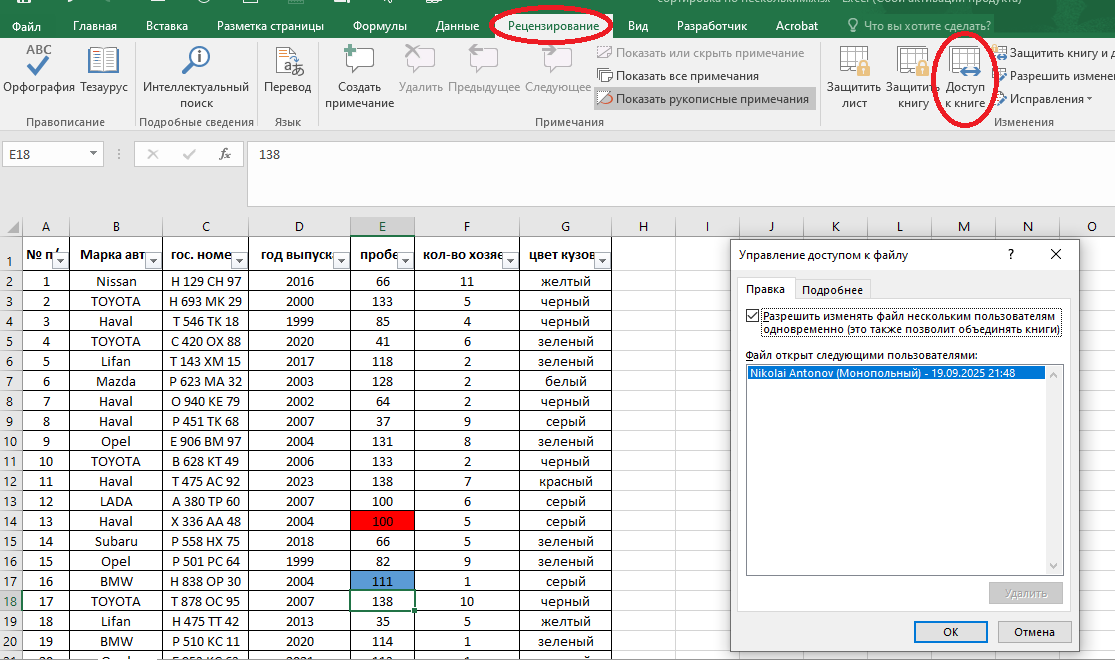Click the dialog help question mark
This screenshot has width=1115, height=660.
[x=1010, y=254]
